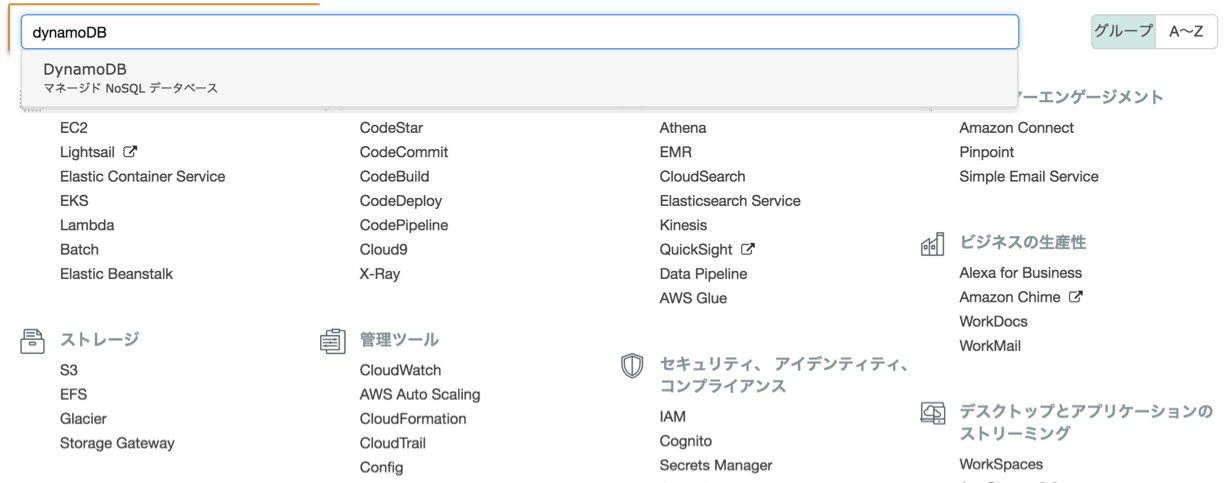Open WorkSpaces service
1229x483 pixels.
click(1001, 464)
